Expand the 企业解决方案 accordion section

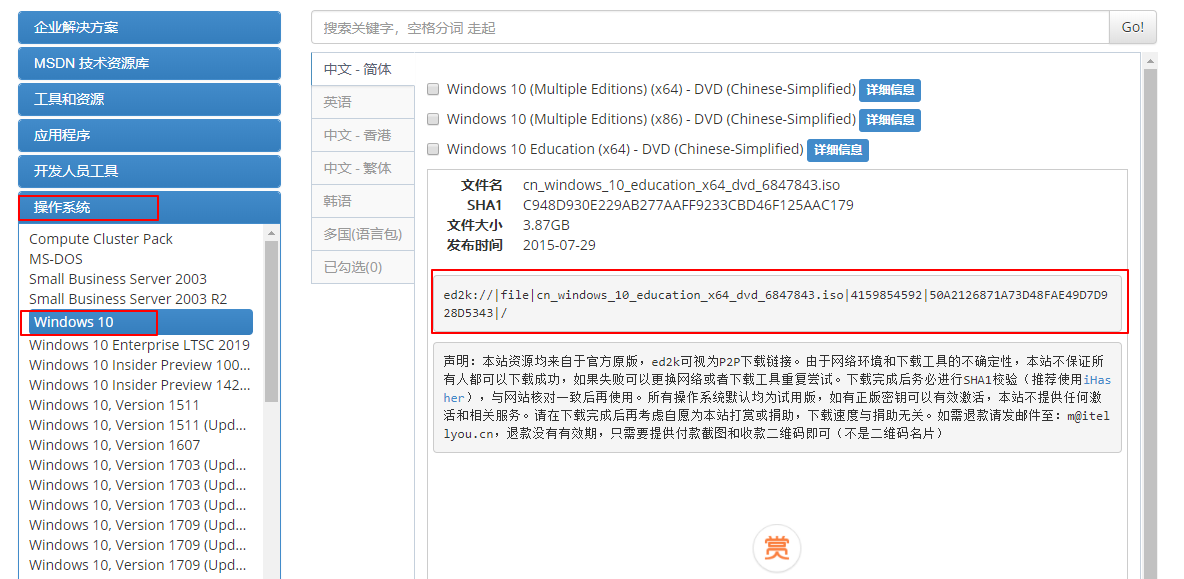tap(150, 27)
